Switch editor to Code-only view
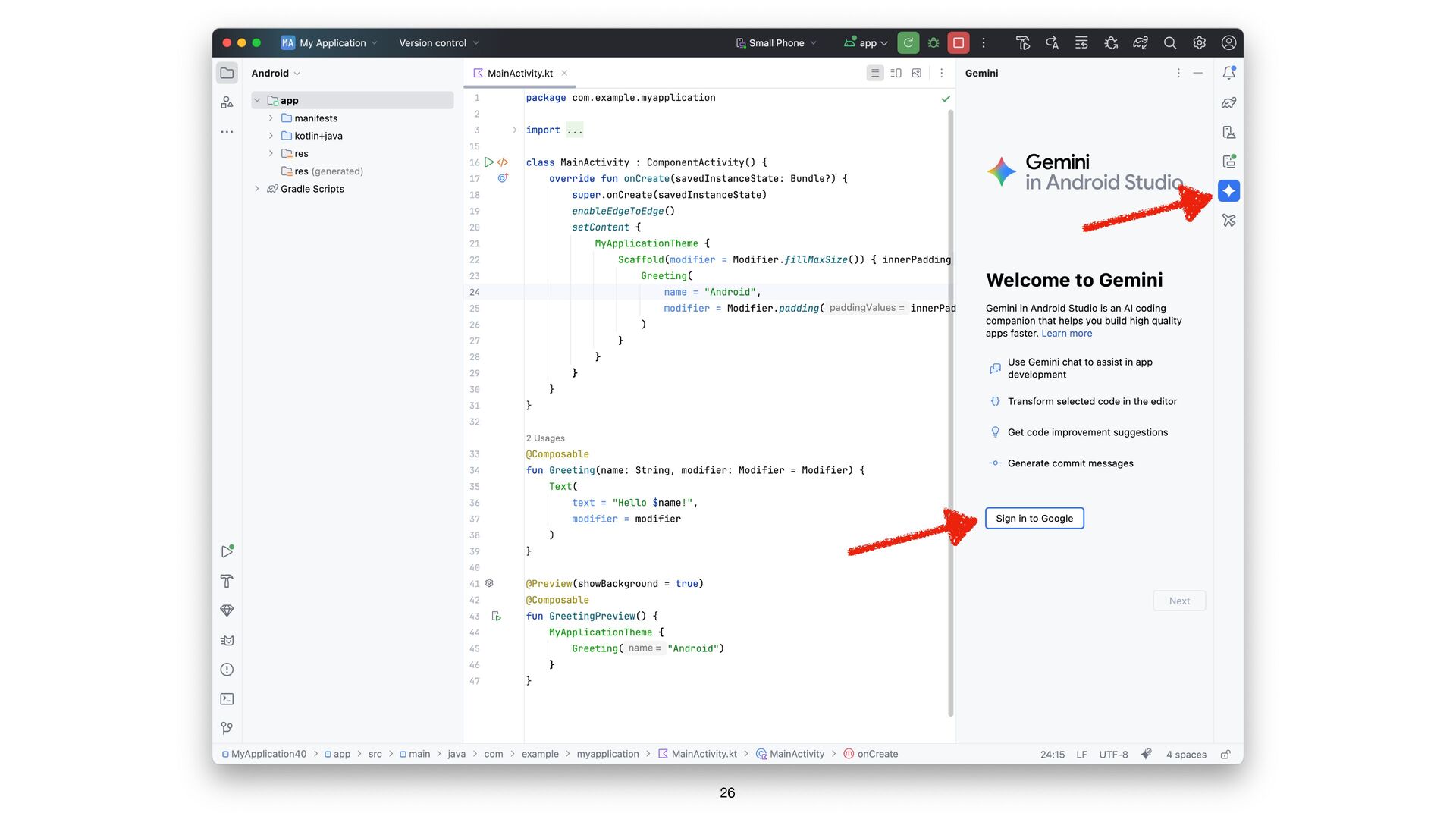 [875, 73]
